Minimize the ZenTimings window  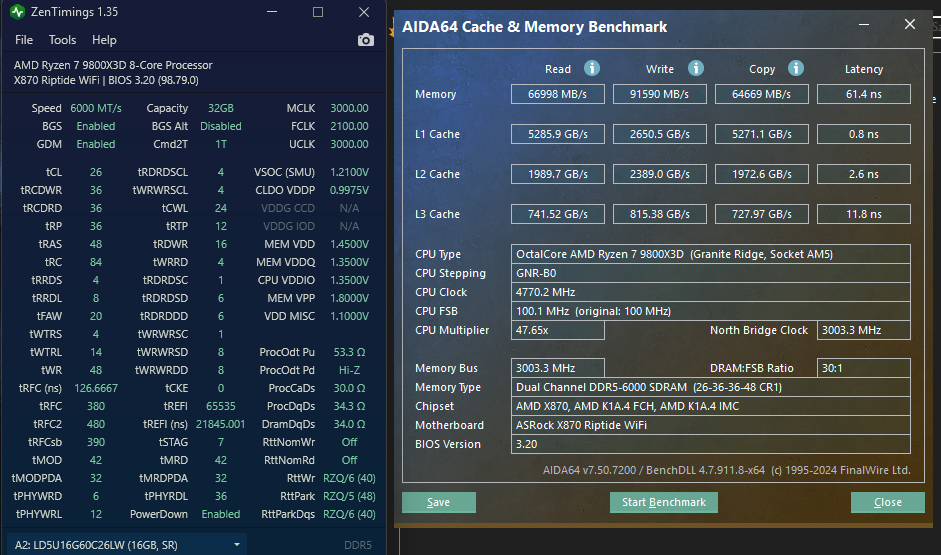click(274, 12)
